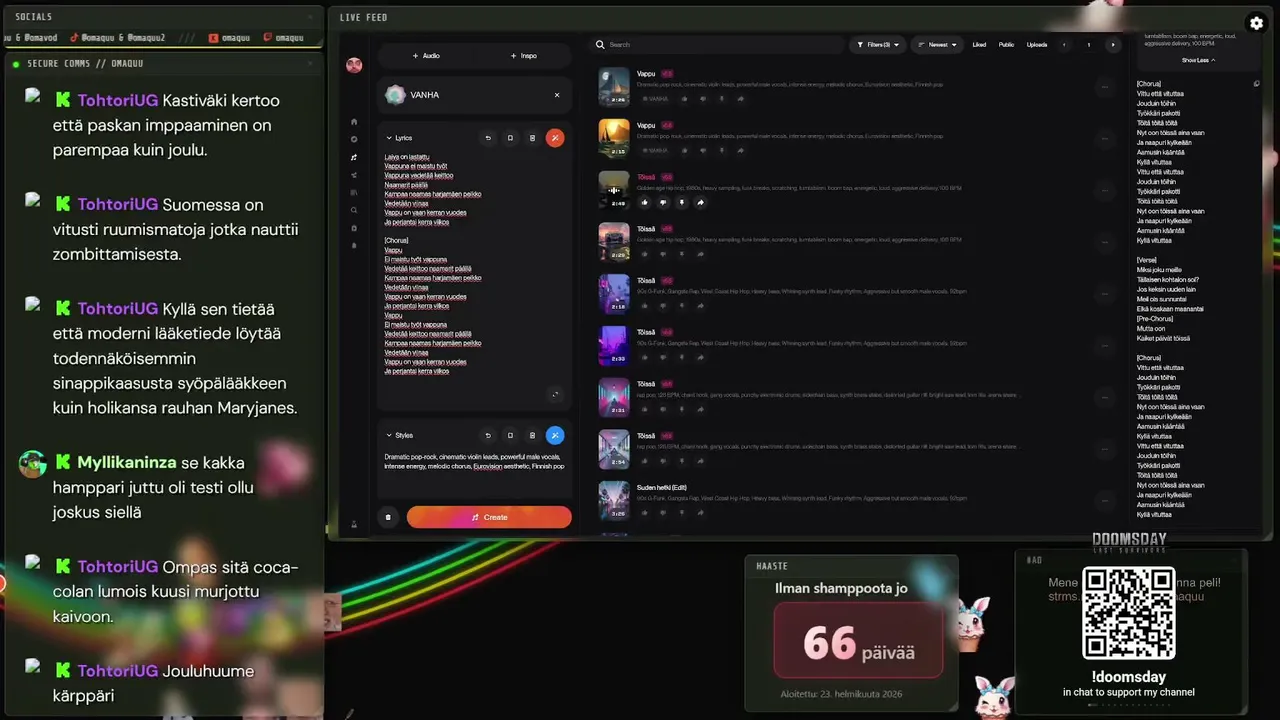Play the Töissä 2:33 thumbnail
Image resolution: width=1280 pixels, height=720 pixels.
point(614,345)
